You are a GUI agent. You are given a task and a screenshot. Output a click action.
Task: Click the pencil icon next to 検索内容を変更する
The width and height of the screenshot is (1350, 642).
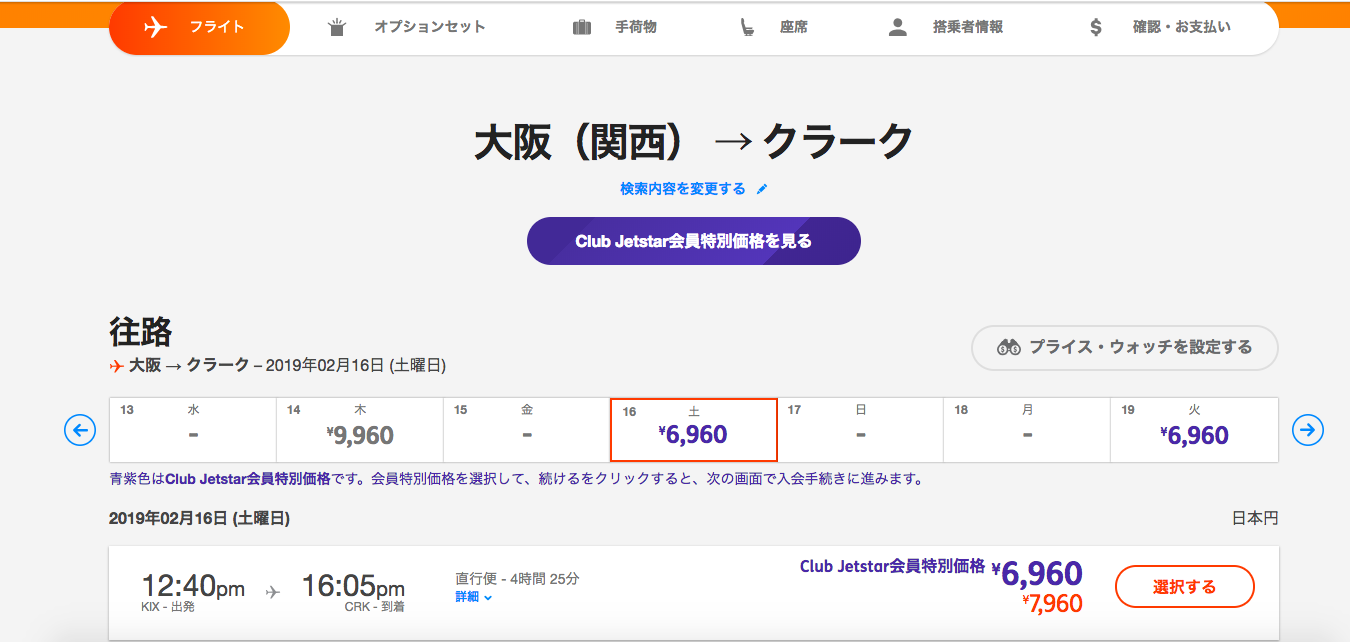coord(762,188)
